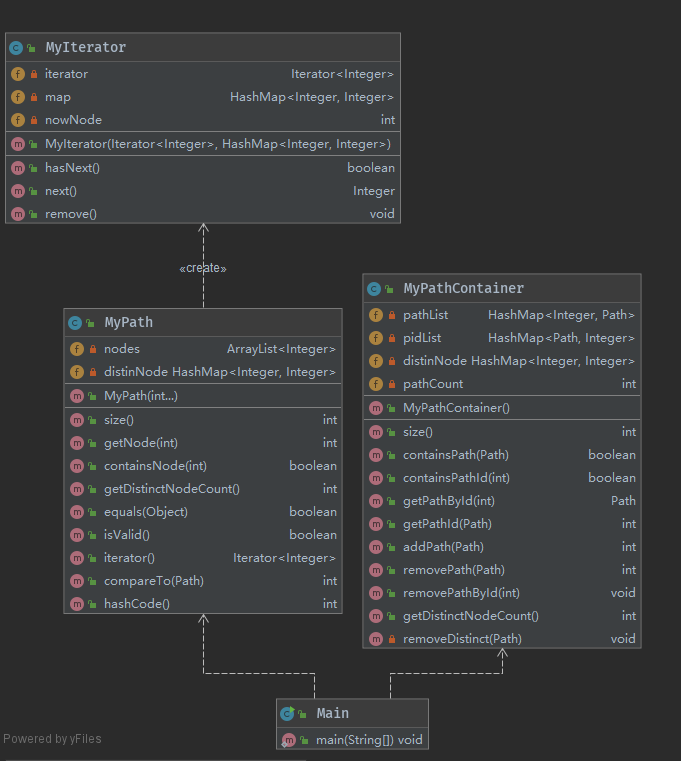Click the method icon of hasNext()
Viewport: 681px width, 761px height.
tap(18, 168)
